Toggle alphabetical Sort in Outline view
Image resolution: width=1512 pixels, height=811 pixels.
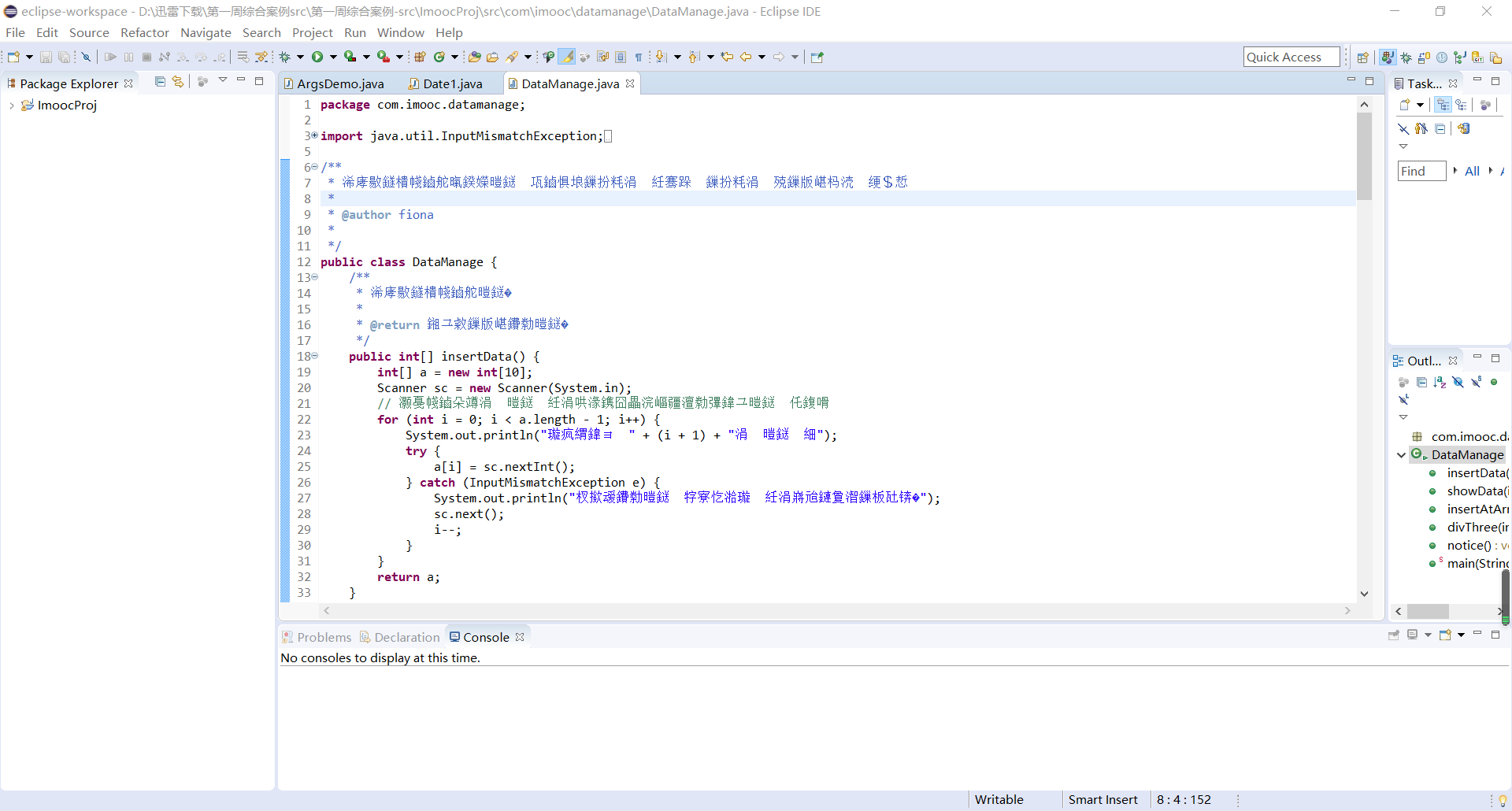[1440, 383]
